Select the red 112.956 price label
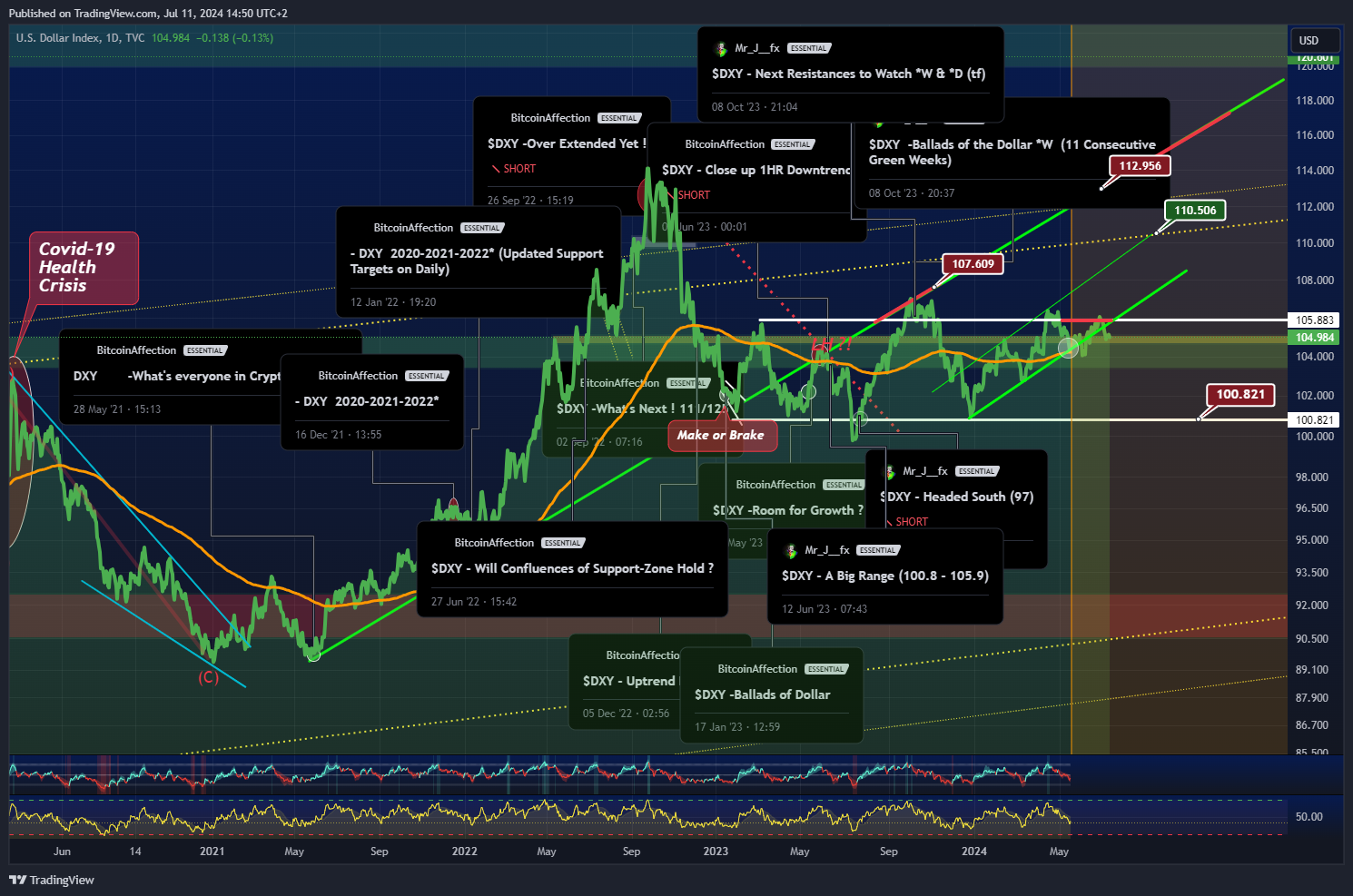 pos(1140,166)
